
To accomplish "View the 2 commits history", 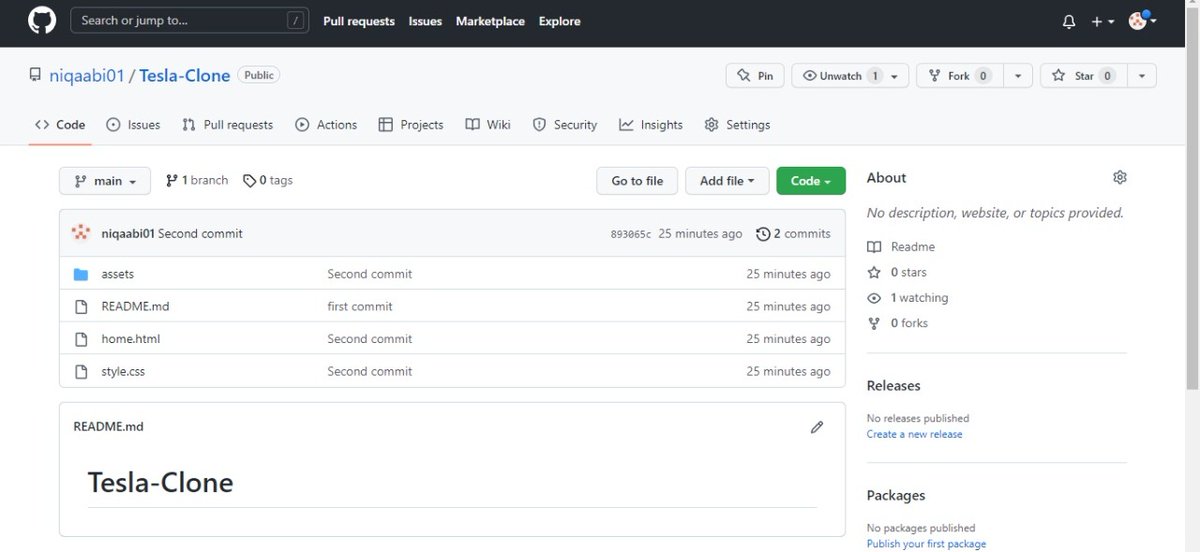I will tap(794, 234).
